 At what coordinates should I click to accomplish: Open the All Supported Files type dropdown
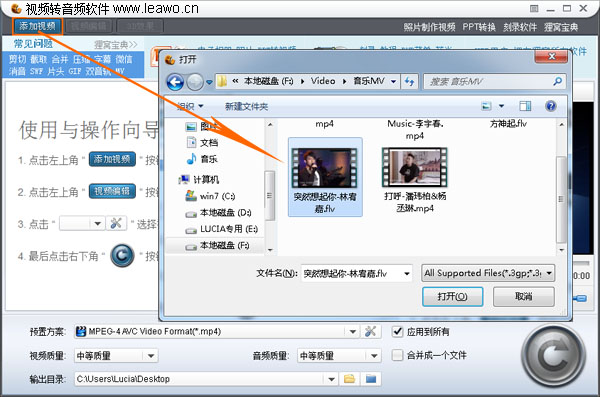[x=488, y=273]
